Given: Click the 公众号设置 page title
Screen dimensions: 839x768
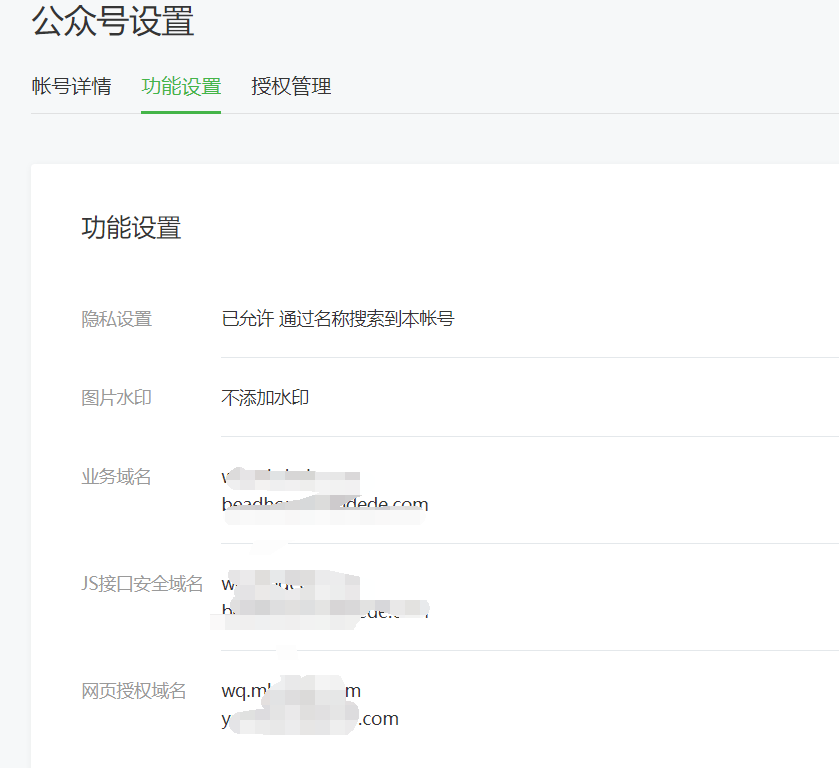Looking at the screenshot, I should [x=113, y=21].
